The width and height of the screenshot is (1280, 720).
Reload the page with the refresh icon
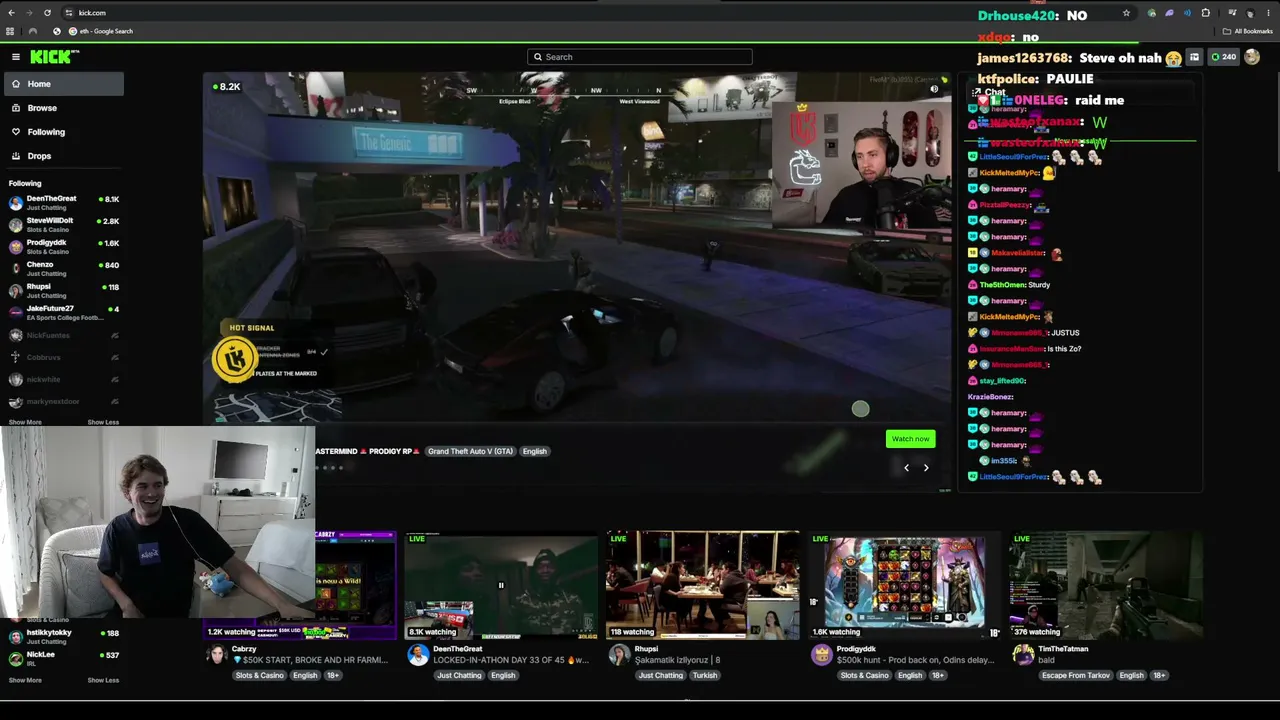(x=47, y=13)
